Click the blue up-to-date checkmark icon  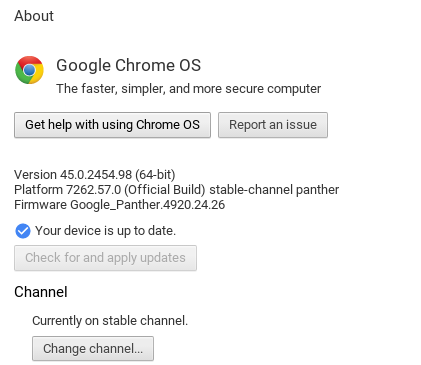tap(23, 231)
